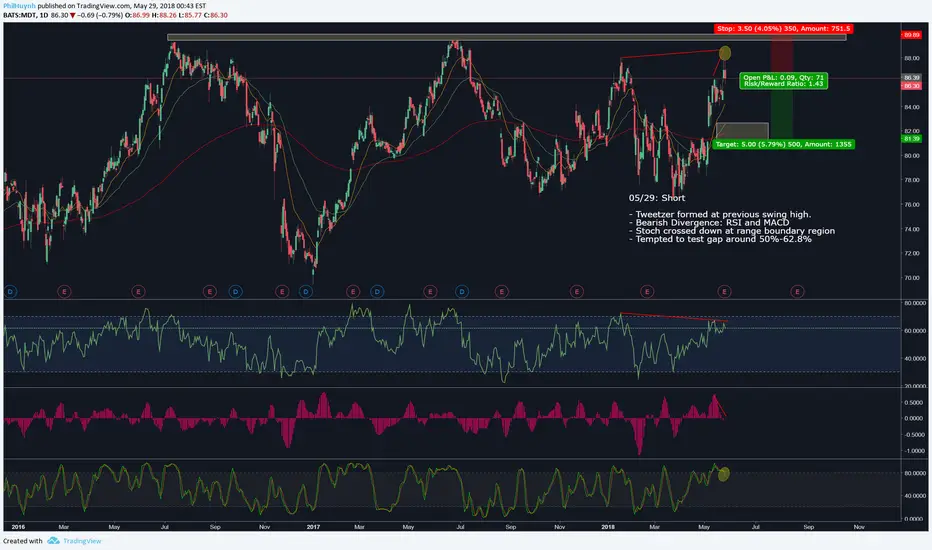Click the 2017 label on the time axis

(x=313, y=527)
